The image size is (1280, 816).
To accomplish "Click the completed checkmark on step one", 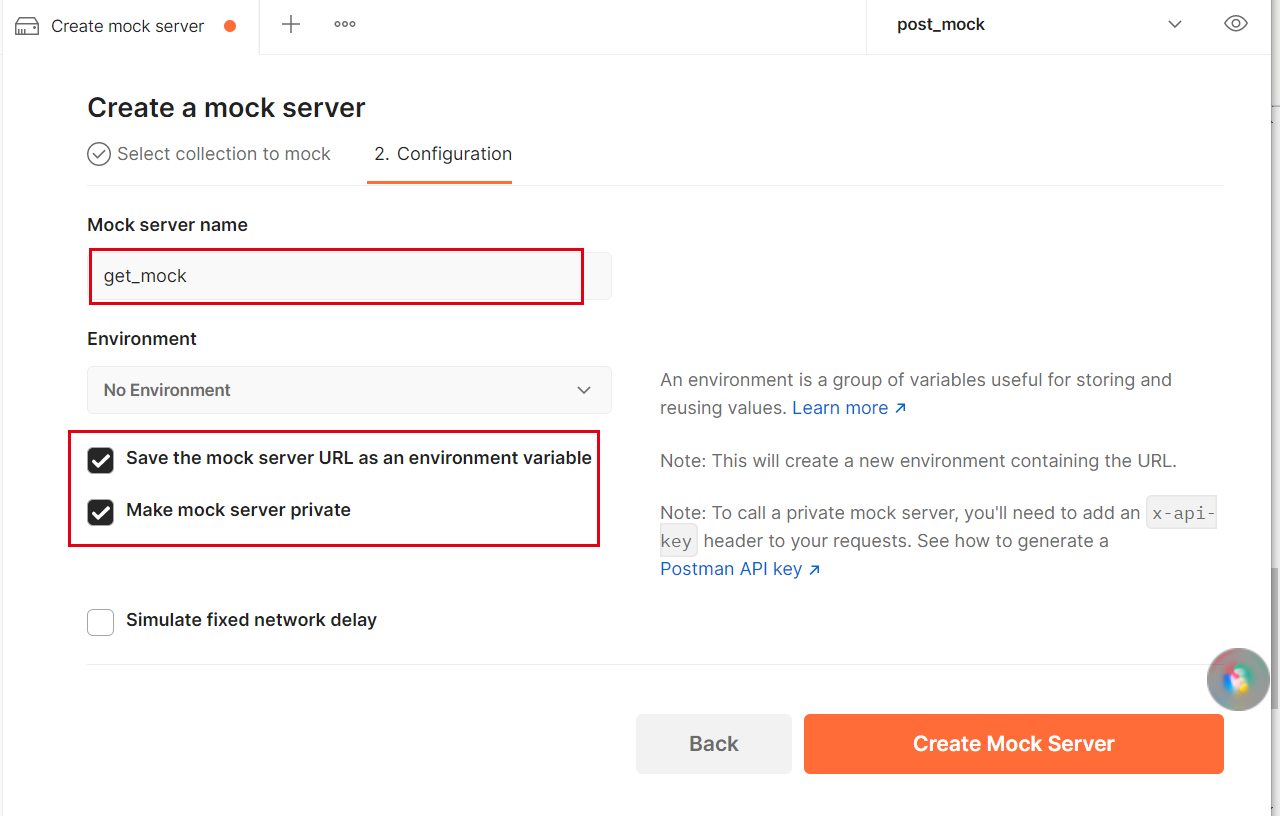I will click(98, 154).
